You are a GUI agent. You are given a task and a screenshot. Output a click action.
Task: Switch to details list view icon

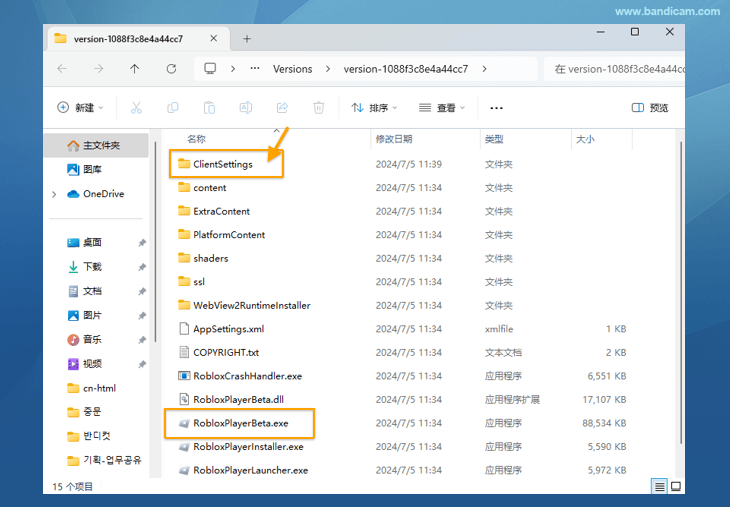(x=659, y=487)
